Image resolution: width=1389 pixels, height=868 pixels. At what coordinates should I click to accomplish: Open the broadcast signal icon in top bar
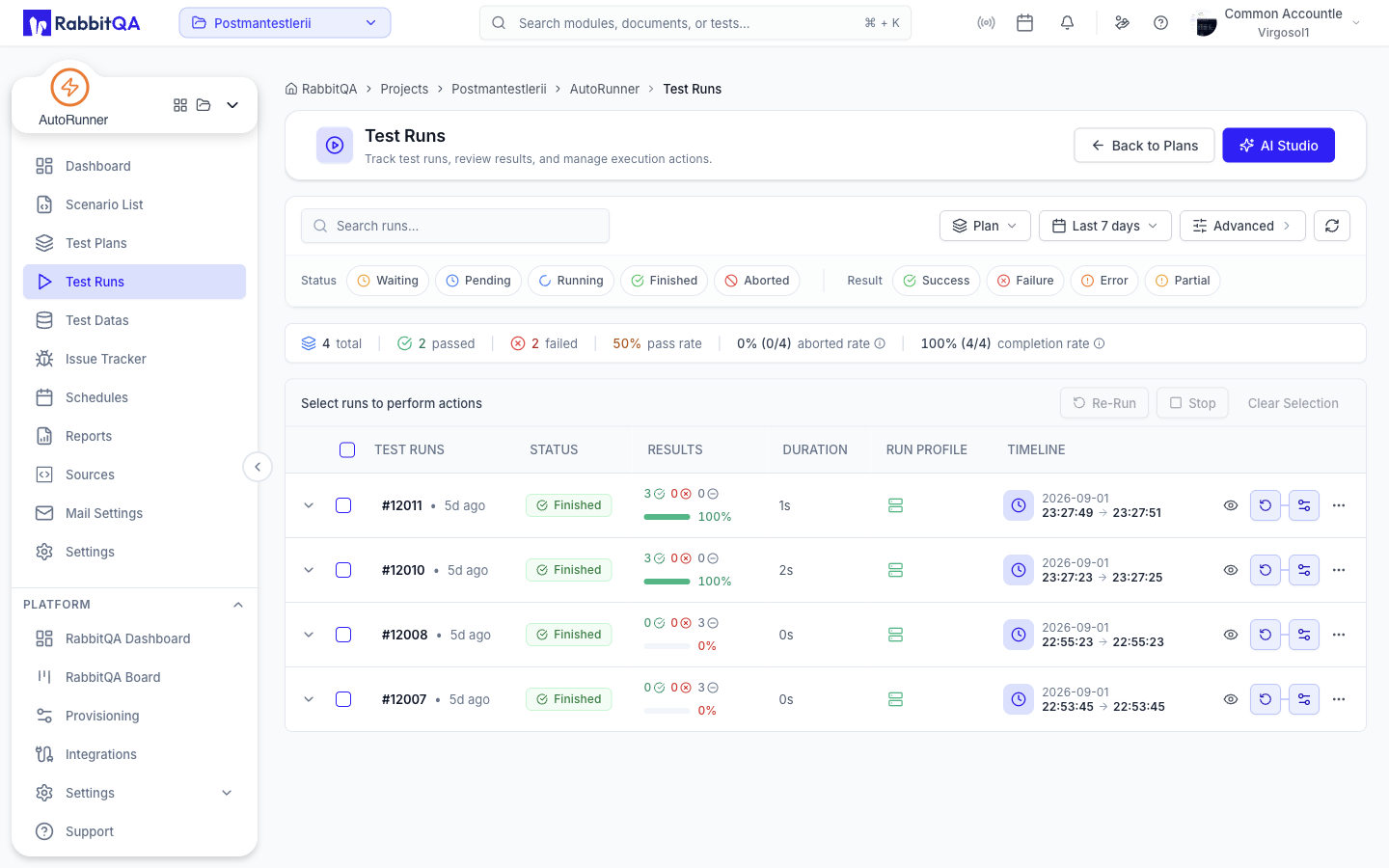click(986, 23)
